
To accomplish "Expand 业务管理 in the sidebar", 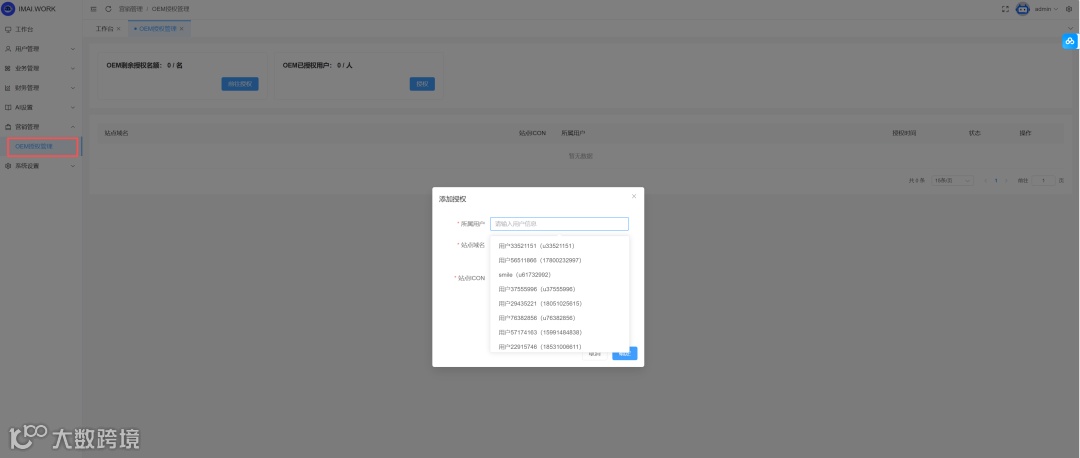I will coord(41,68).
